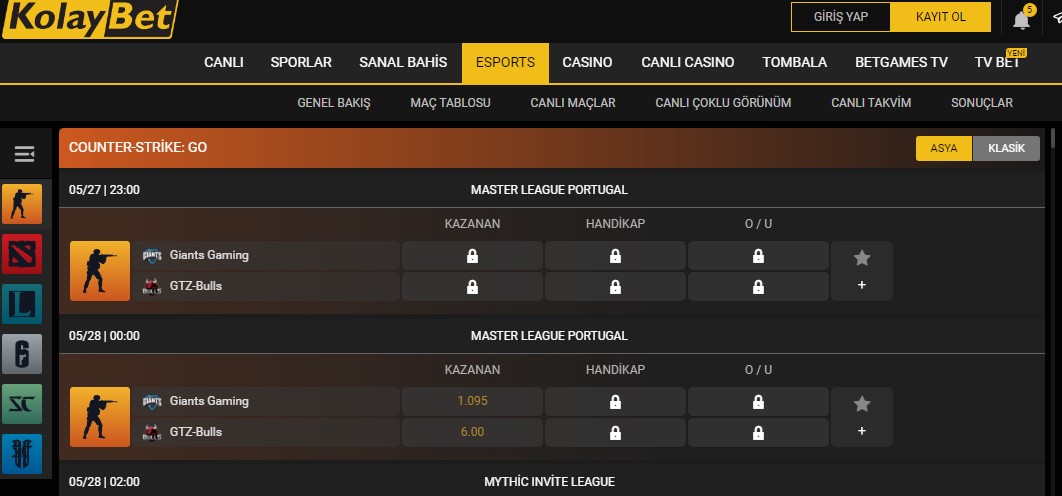This screenshot has height=496, width=1062.
Task: Go to CANLI MAÇLAR submenu
Action: [573, 103]
